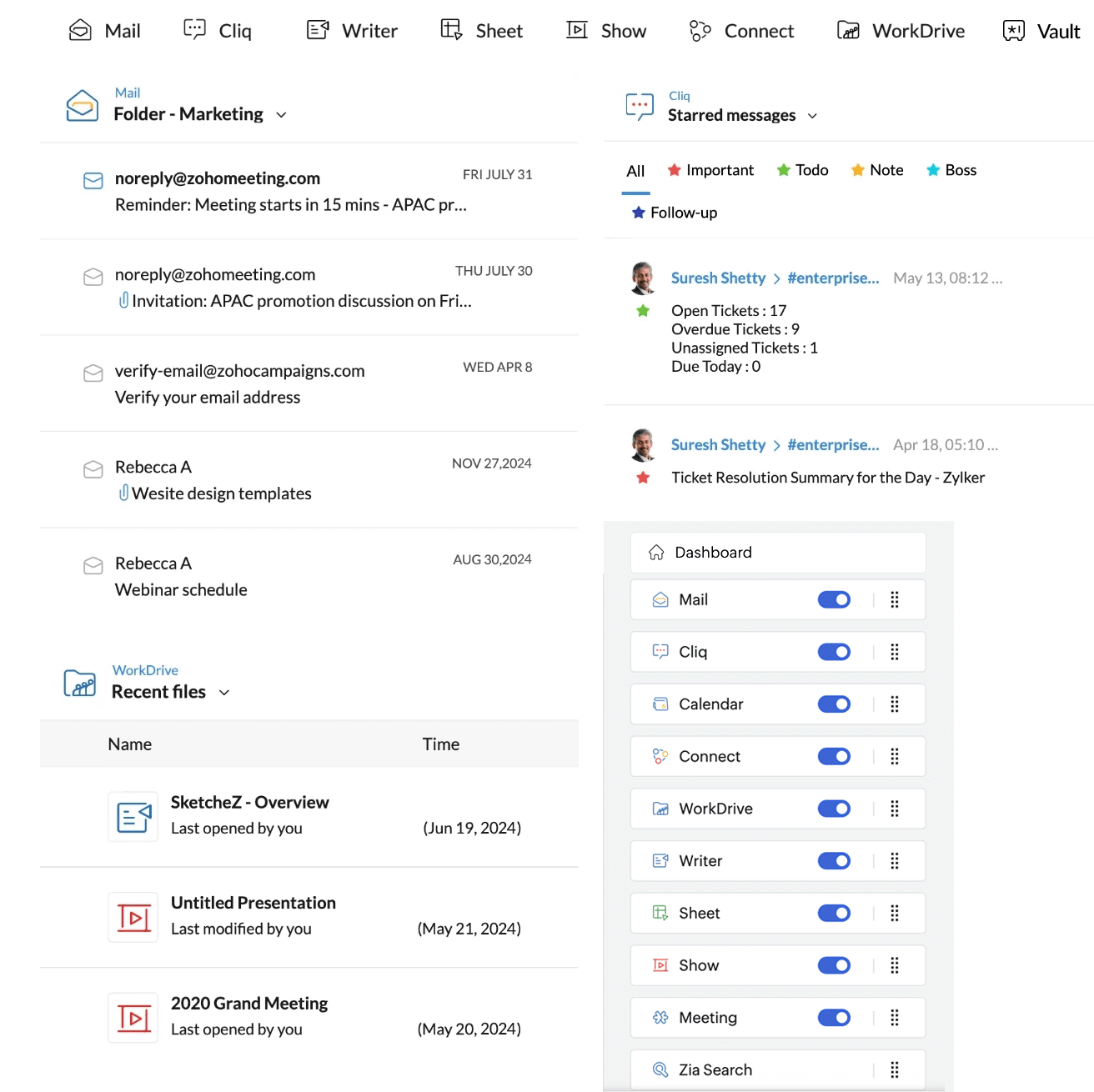Open Suresh Shetty link in May 13 message
Image resolution: width=1094 pixels, height=1092 pixels.
pyautogui.click(x=718, y=278)
